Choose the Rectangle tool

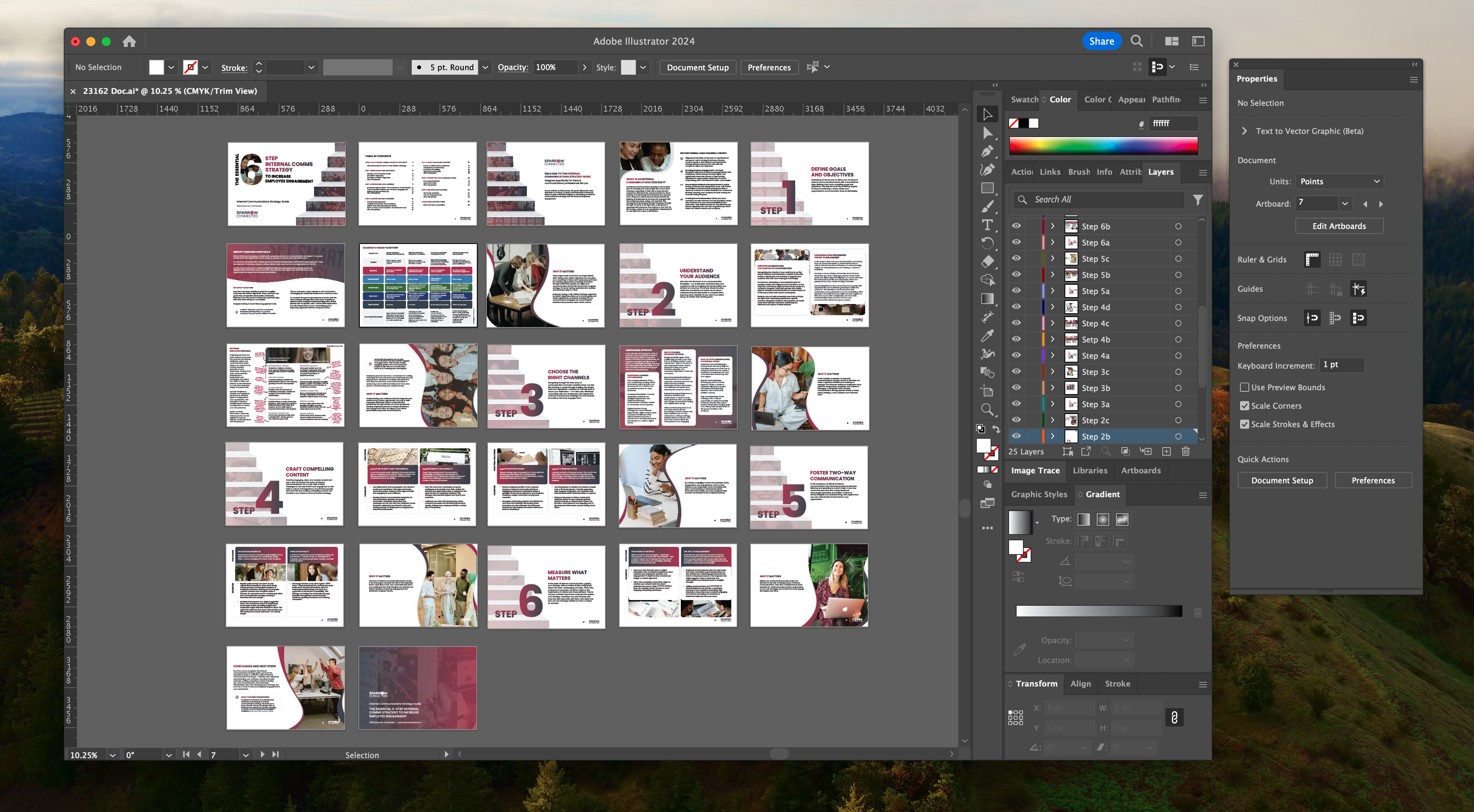point(987,188)
